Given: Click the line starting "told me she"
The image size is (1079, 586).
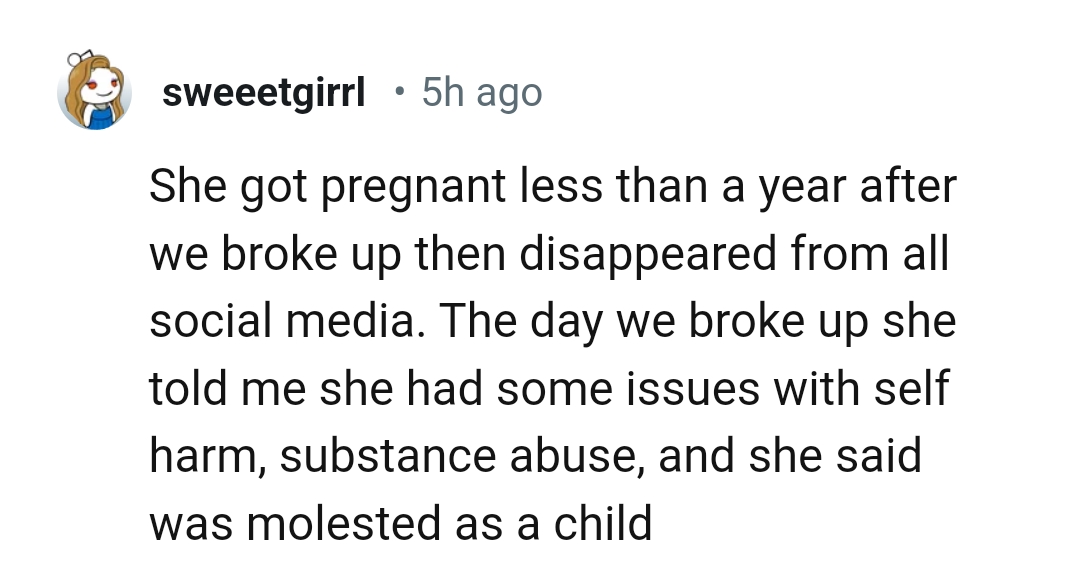Looking at the screenshot, I should pos(548,389).
